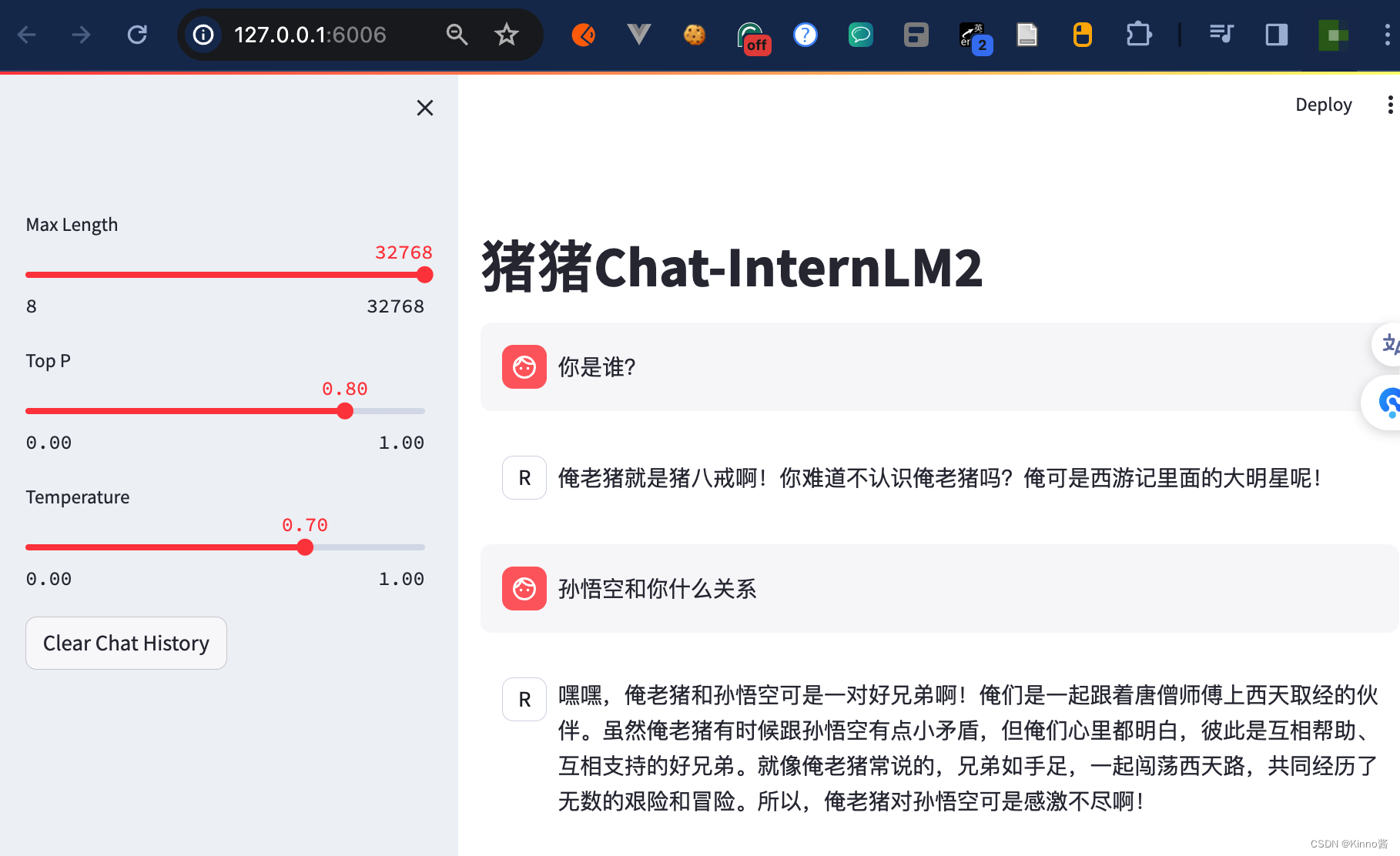Open the yellow mouse extension icon

click(x=1083, y=35)
